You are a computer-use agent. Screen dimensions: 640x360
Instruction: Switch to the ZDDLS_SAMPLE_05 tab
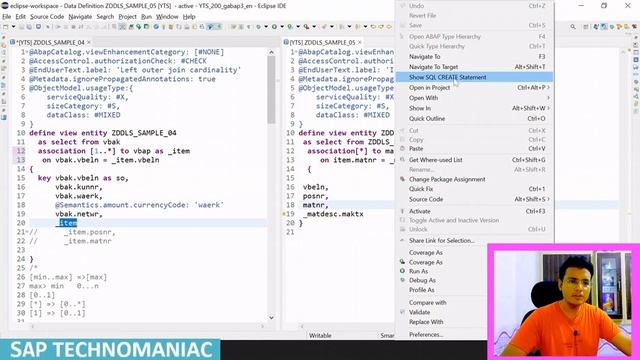(x=322, y=42)
